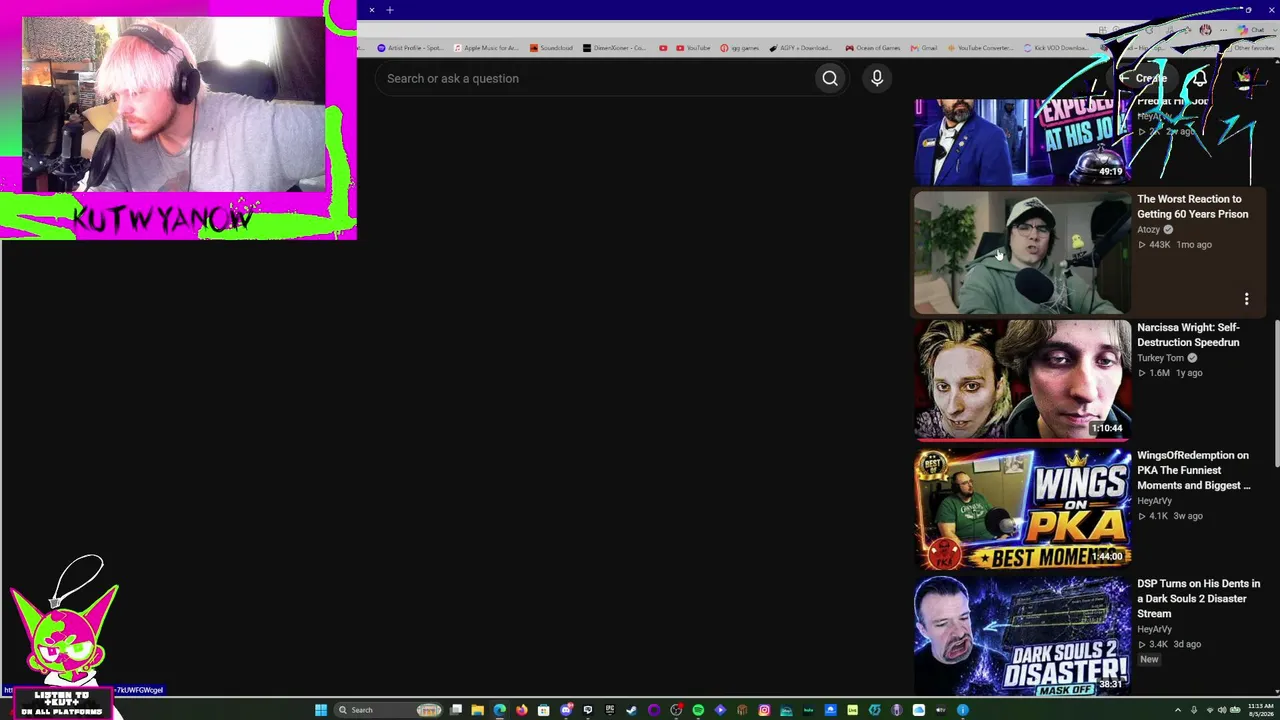This screenshot has height=720, width=1280.
Task: Visit HeyArVy channel under the DSP video
Action: click(x=1154, y=629)
